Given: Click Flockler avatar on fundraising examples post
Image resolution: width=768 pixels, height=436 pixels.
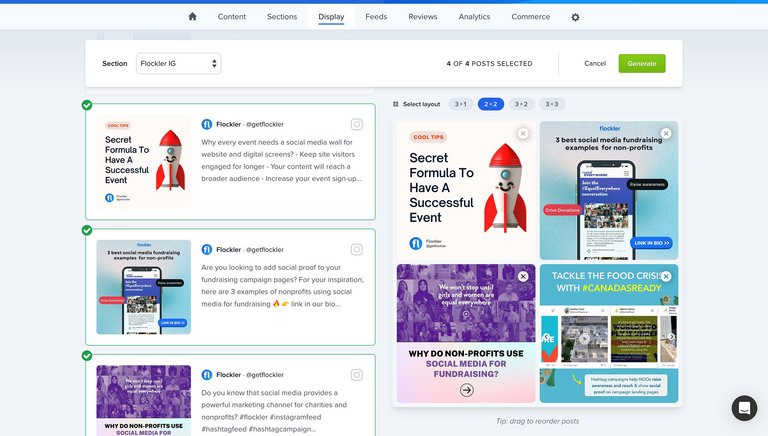Looking at the screenshot, I should point(207,250).
